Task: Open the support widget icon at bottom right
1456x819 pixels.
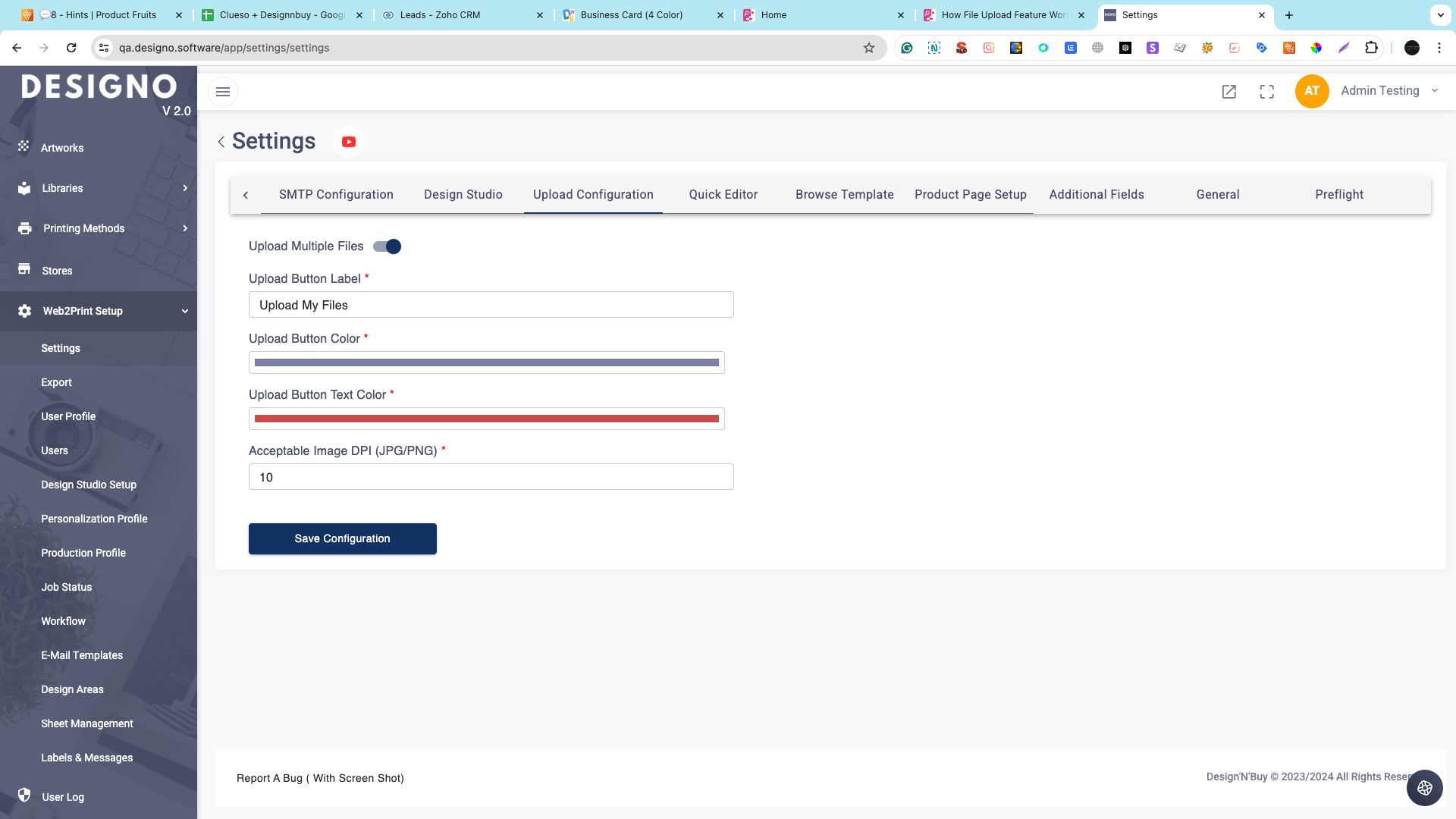Action: [1424, 788]
